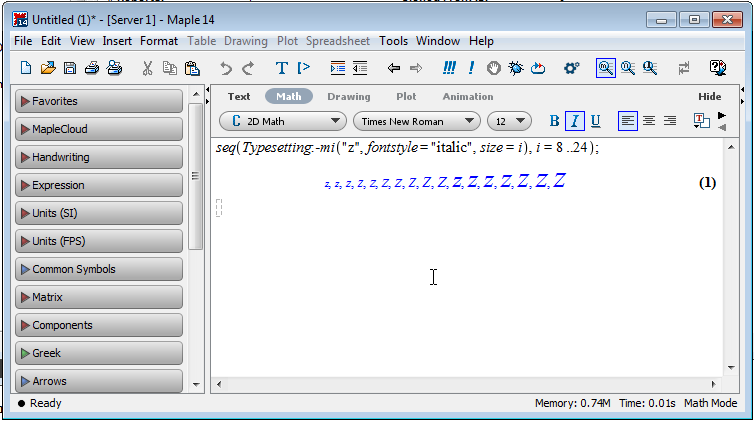Open the font size 12 dropdown
This screenshot has height=422, width=754.
click(510, 121)
